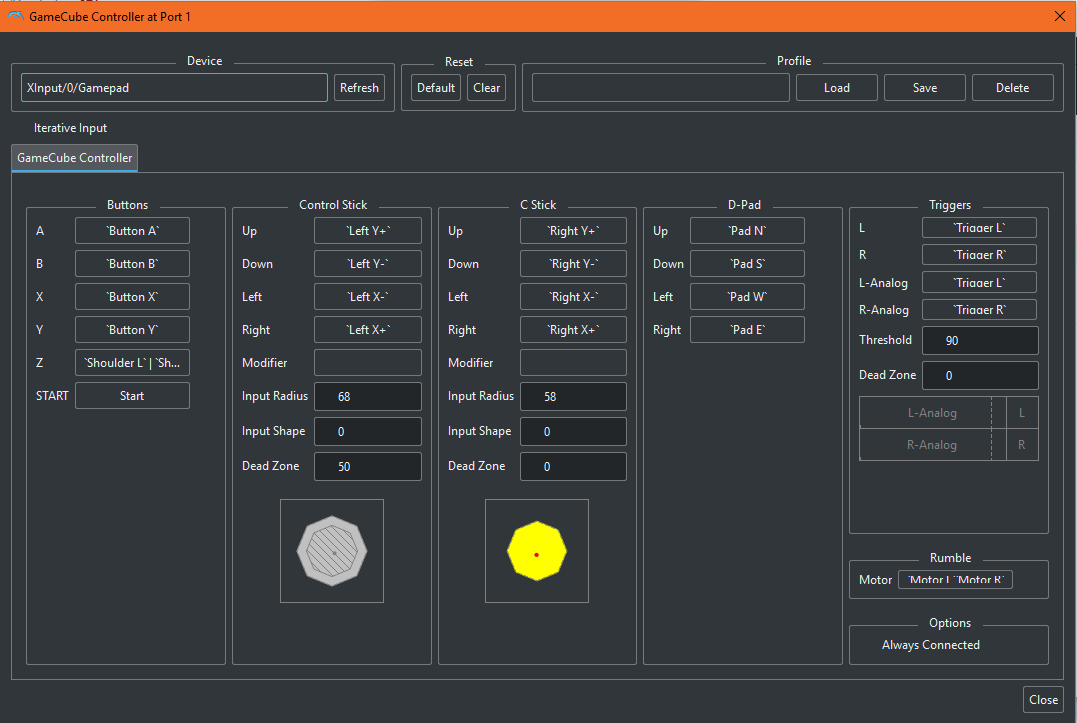
Task: Change C Stick Left mapping Right X-
Action: [x=574, y=297]
